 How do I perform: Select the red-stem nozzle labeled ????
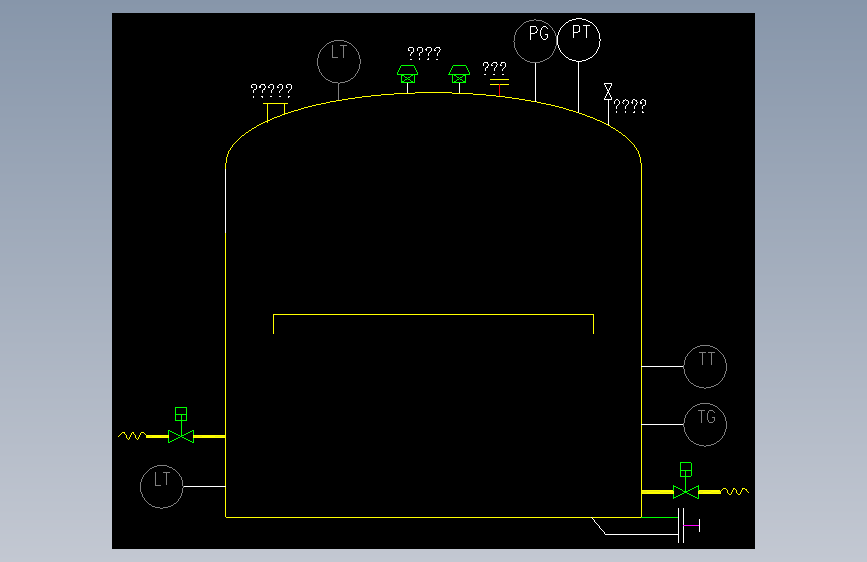499,87
